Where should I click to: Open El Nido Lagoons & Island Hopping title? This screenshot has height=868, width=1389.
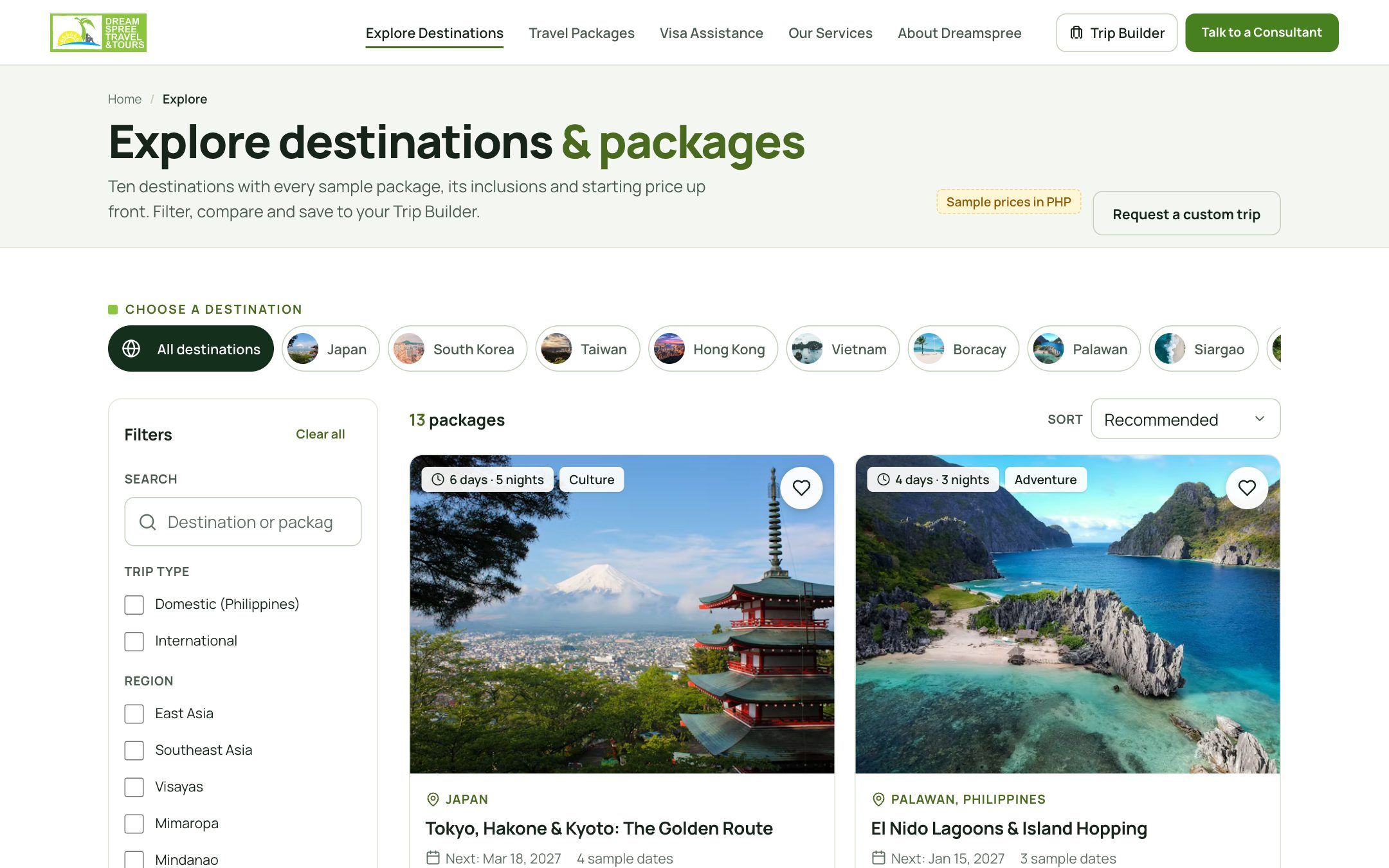point(1009,828)
